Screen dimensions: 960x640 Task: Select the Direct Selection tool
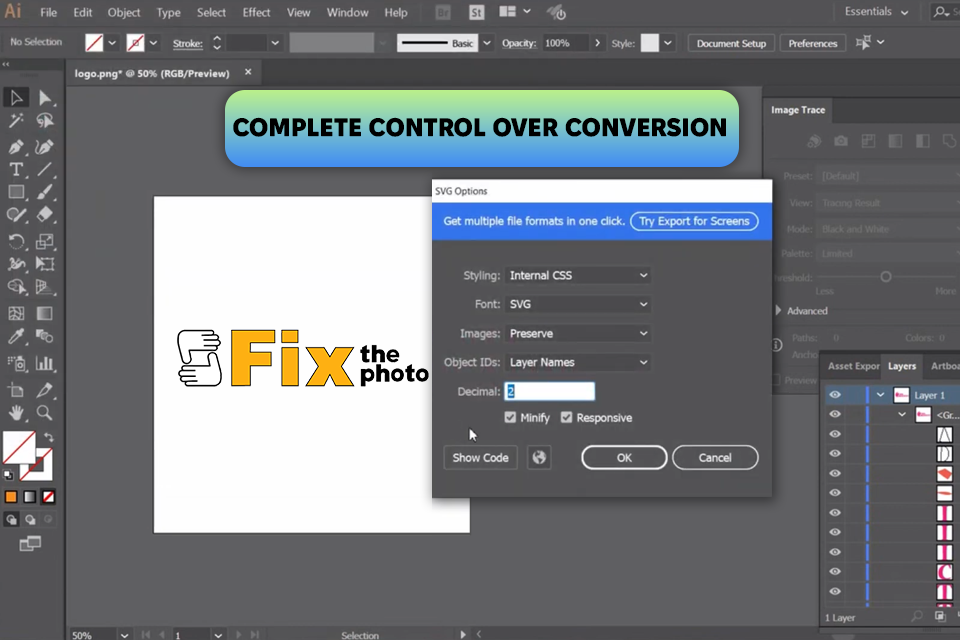[x=45, y=97]
